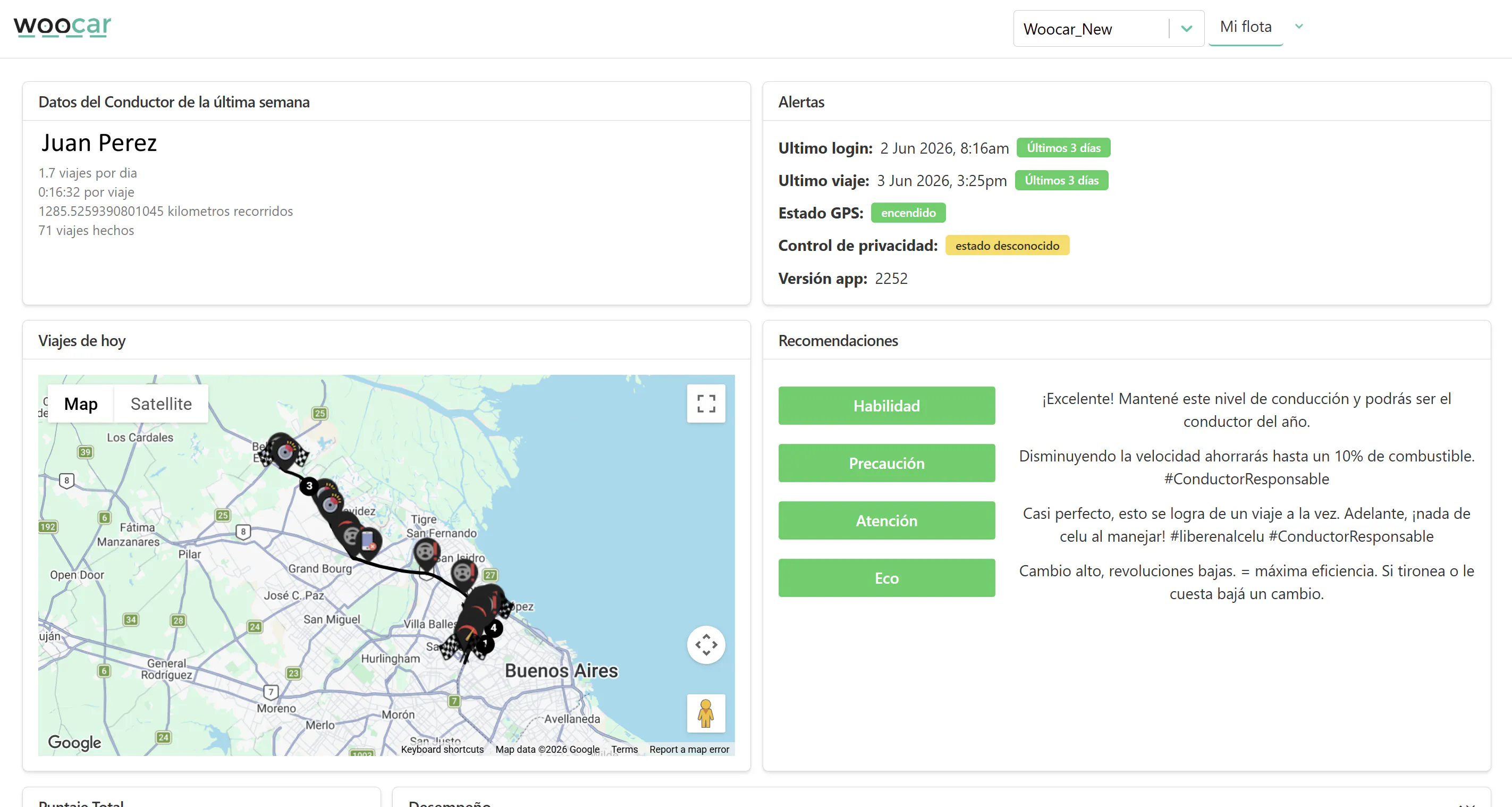1512x807 pixels.
Task: Click the Recomendaciones heading
Action: pyautogui.click(x=838, y=341)
